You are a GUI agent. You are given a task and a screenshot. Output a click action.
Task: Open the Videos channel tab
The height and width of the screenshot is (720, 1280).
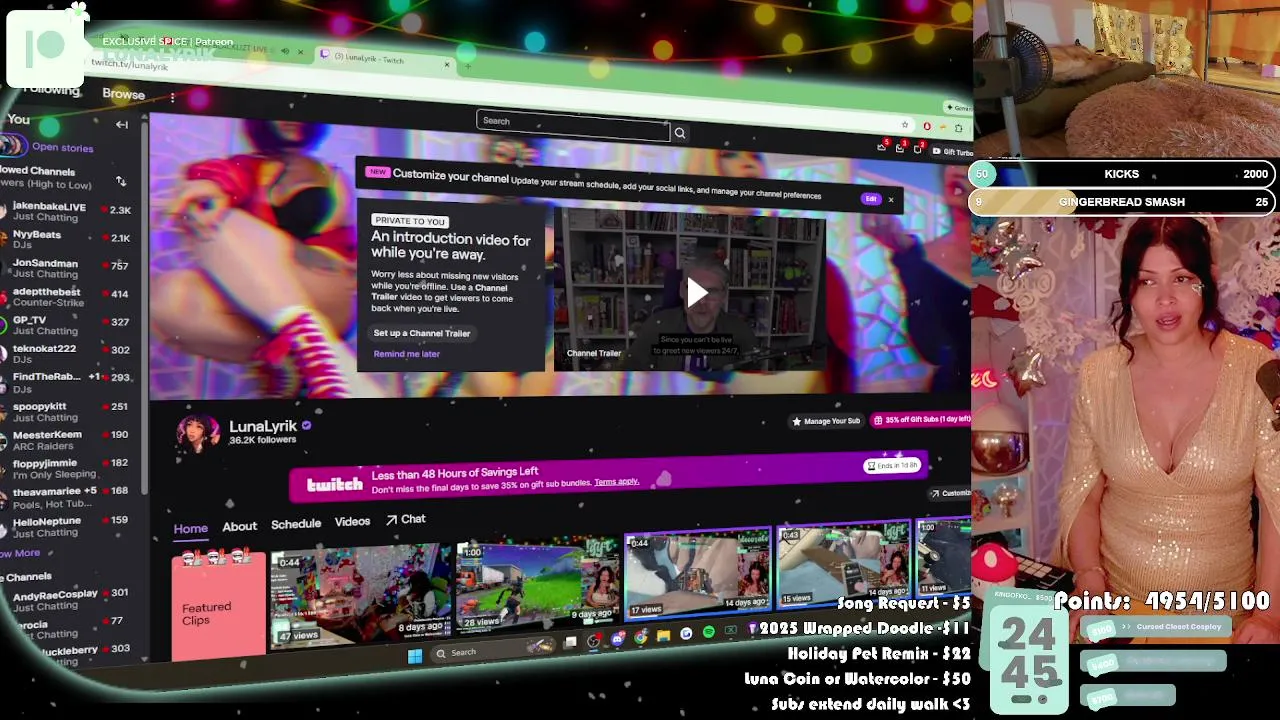click(x=352, y=521)
